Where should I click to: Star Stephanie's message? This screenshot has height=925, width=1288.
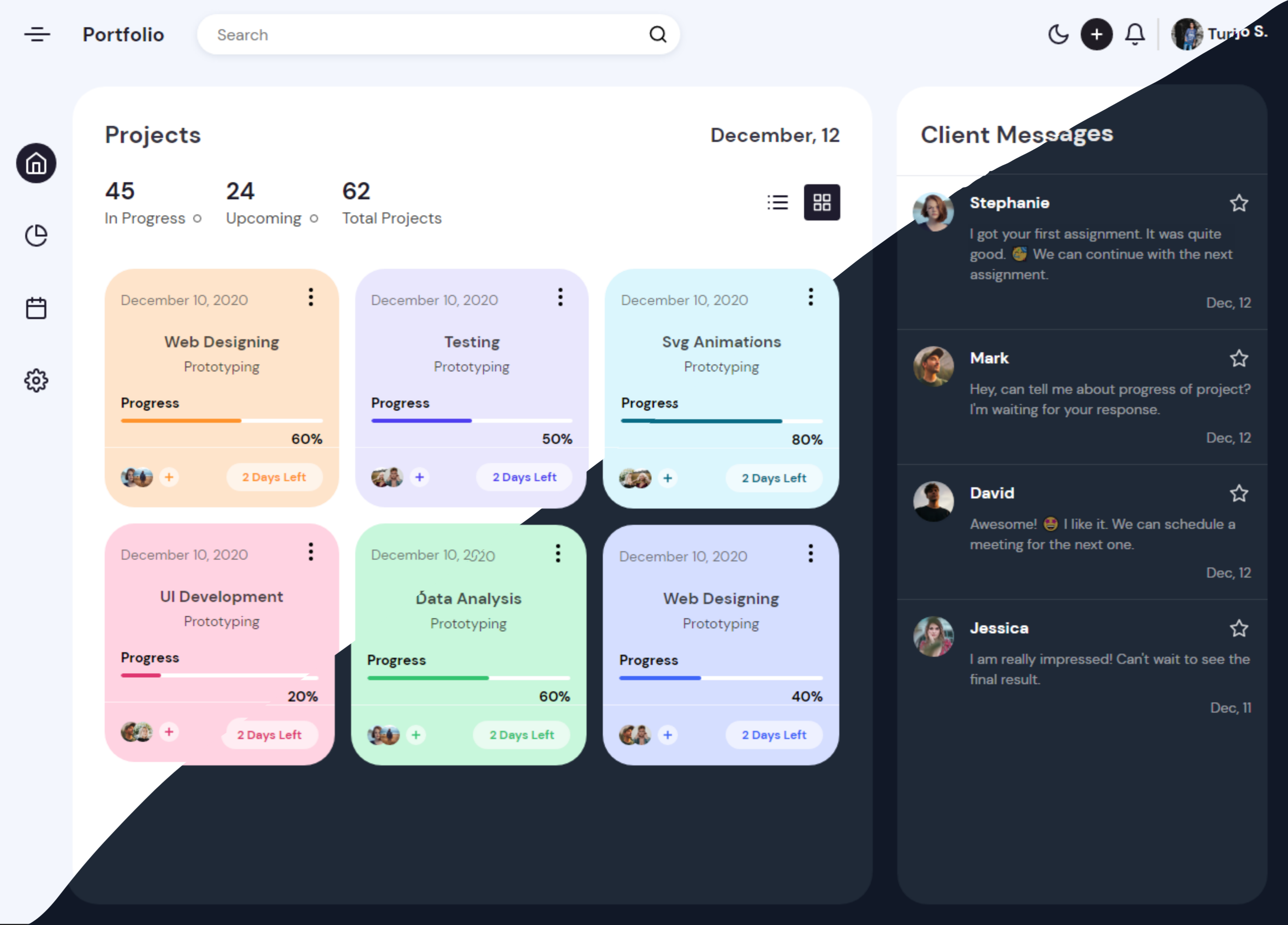pyautogui.click(x=1239, y=203)
